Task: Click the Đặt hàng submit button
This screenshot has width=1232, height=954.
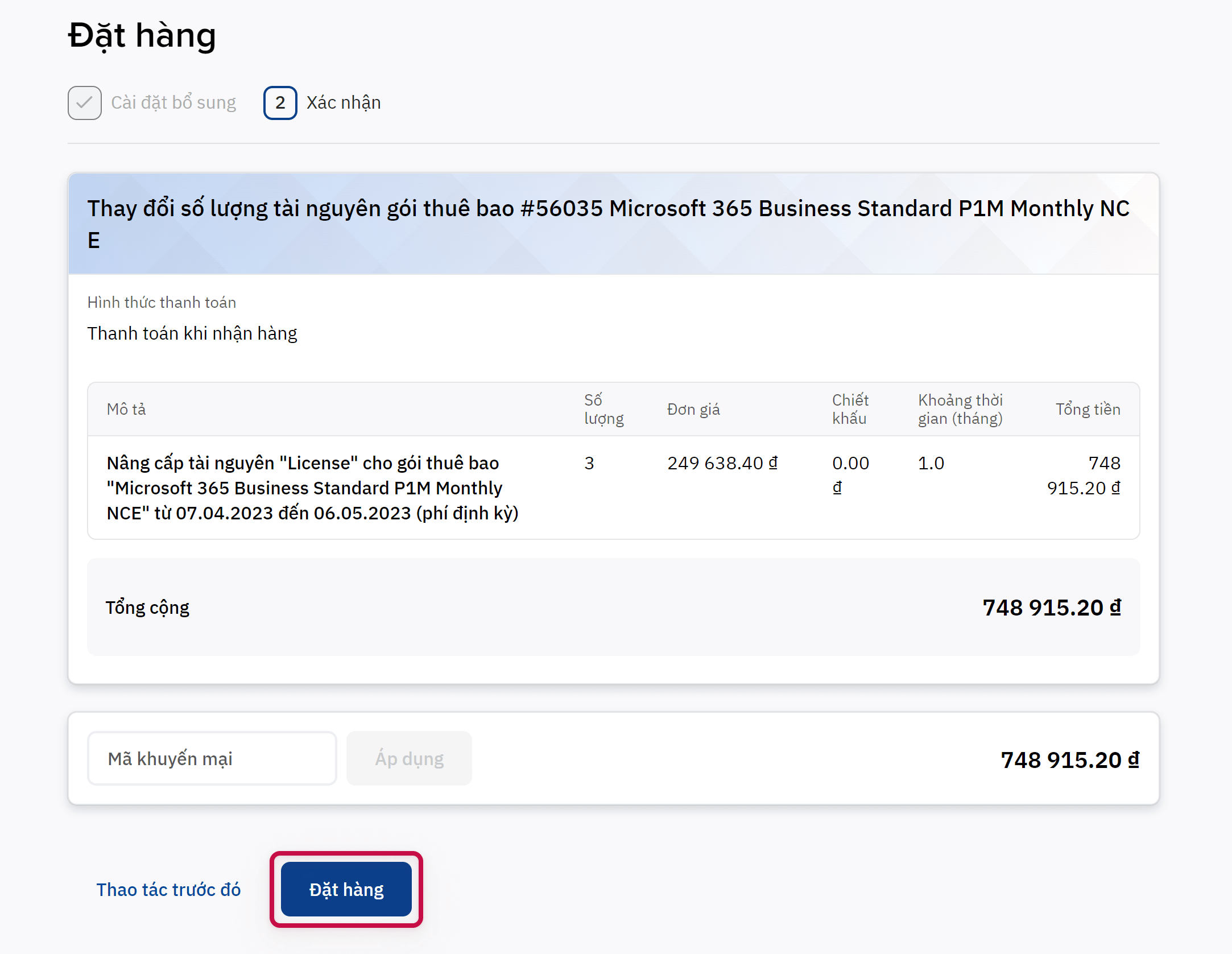Action: (x=346, y=889)
